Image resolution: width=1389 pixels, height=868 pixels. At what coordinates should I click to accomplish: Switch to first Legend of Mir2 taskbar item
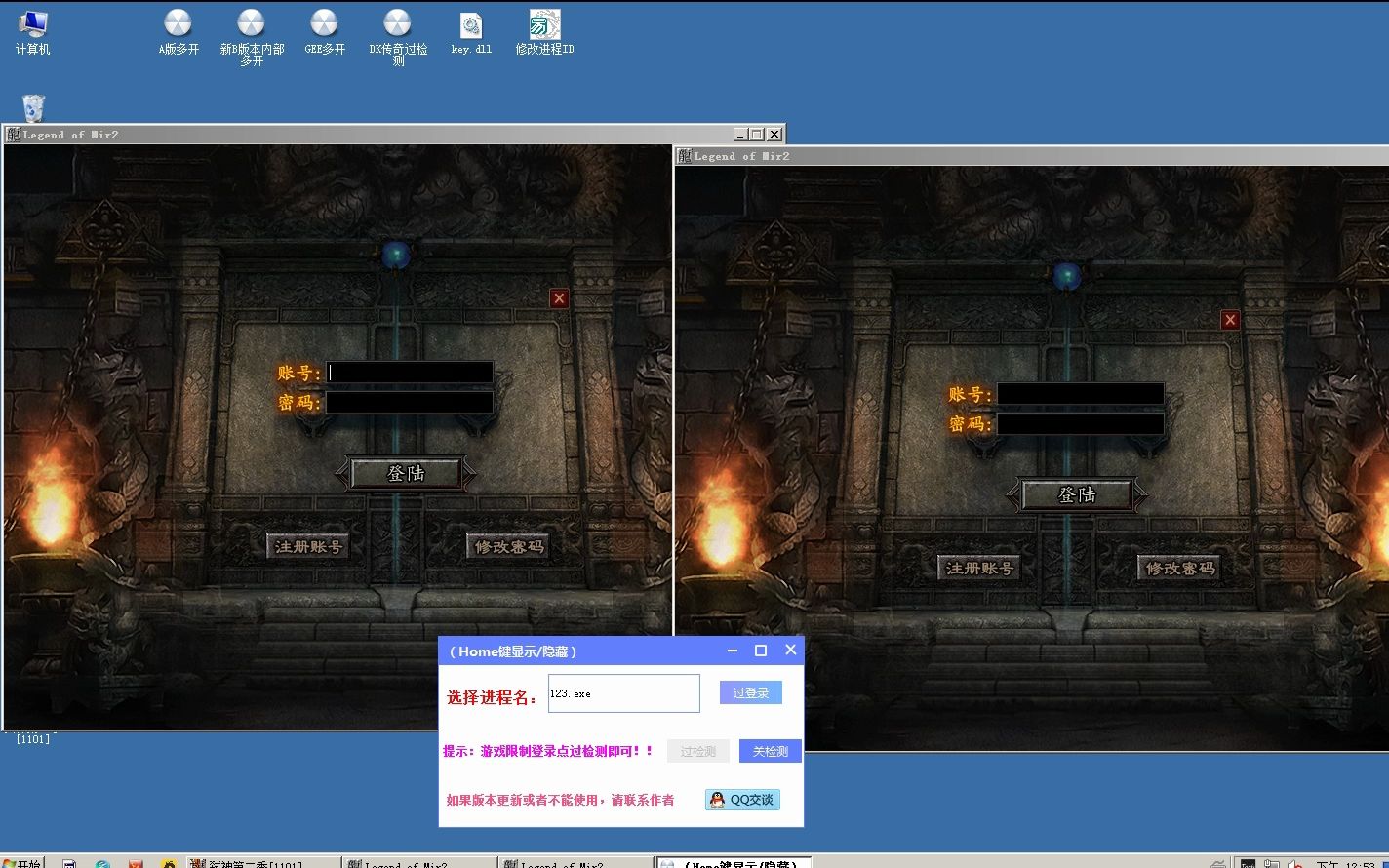pyautogui.click(x=418, y=863)
